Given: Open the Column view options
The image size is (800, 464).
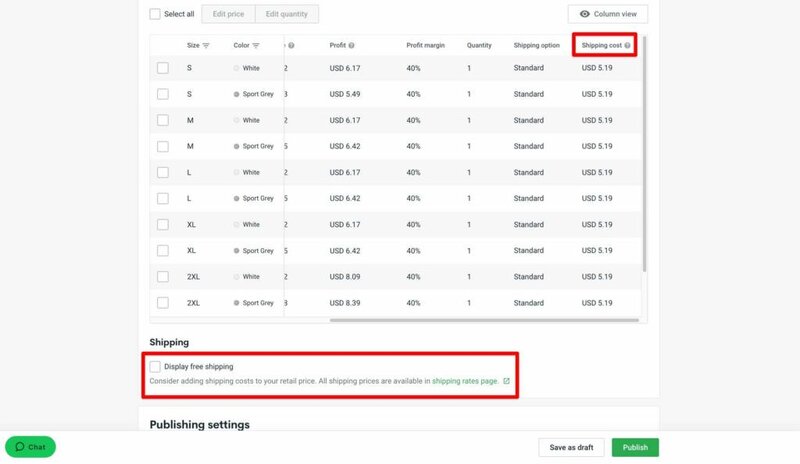Looking at the screenshot, I should tap(608, 14).
